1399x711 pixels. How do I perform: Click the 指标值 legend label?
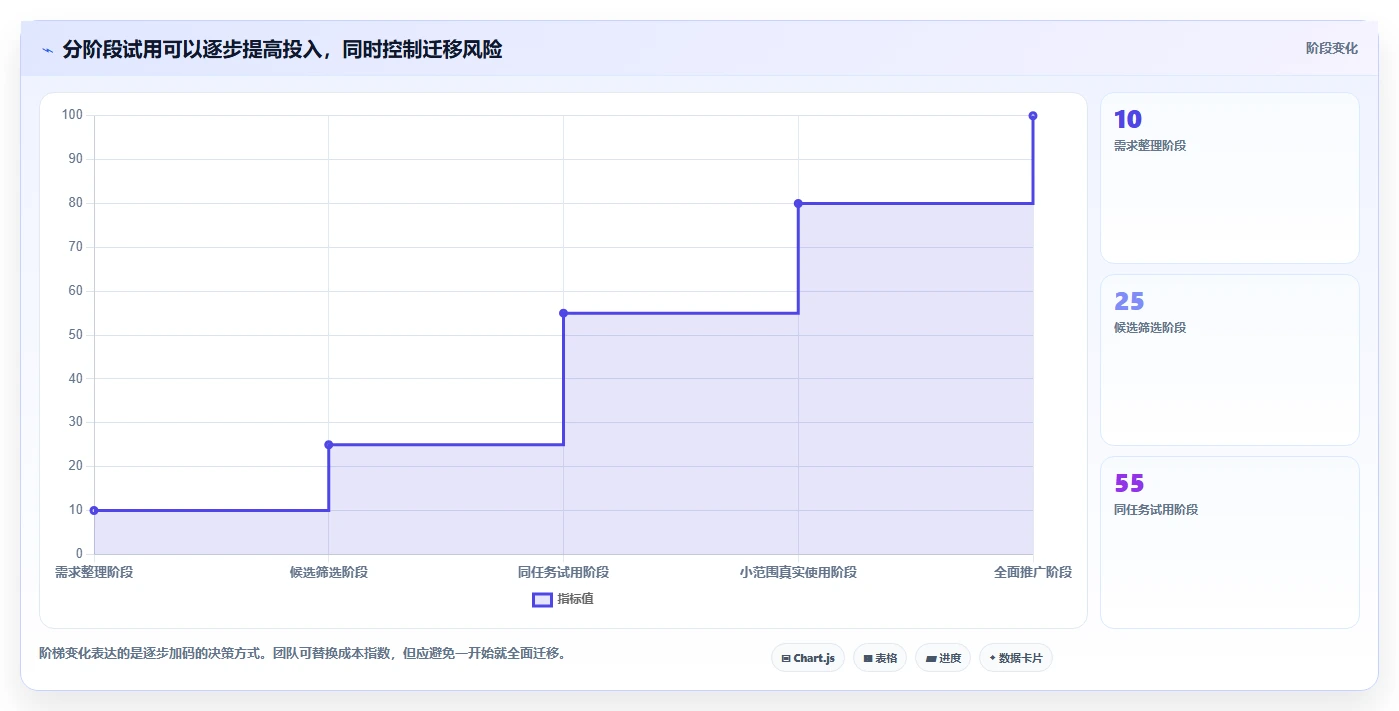click(x=576, y=599)
